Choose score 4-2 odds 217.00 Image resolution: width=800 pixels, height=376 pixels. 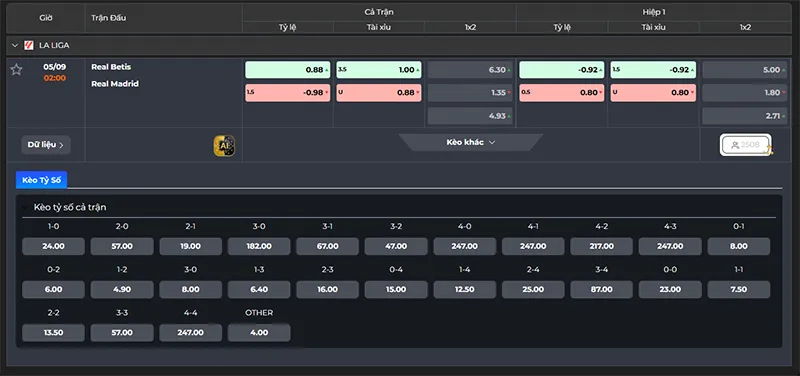[602, 246]
